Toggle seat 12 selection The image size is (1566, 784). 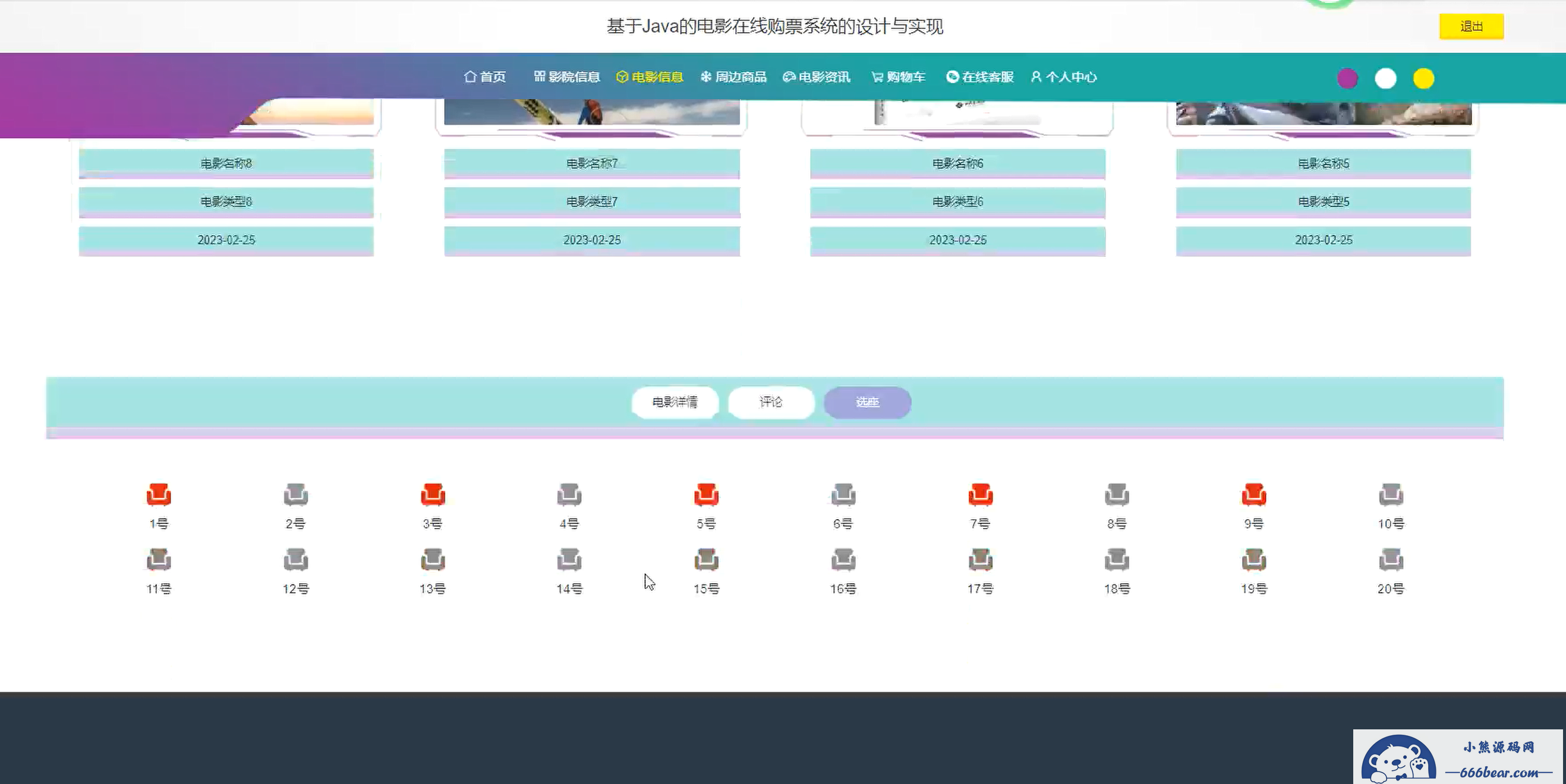[295, 559]
